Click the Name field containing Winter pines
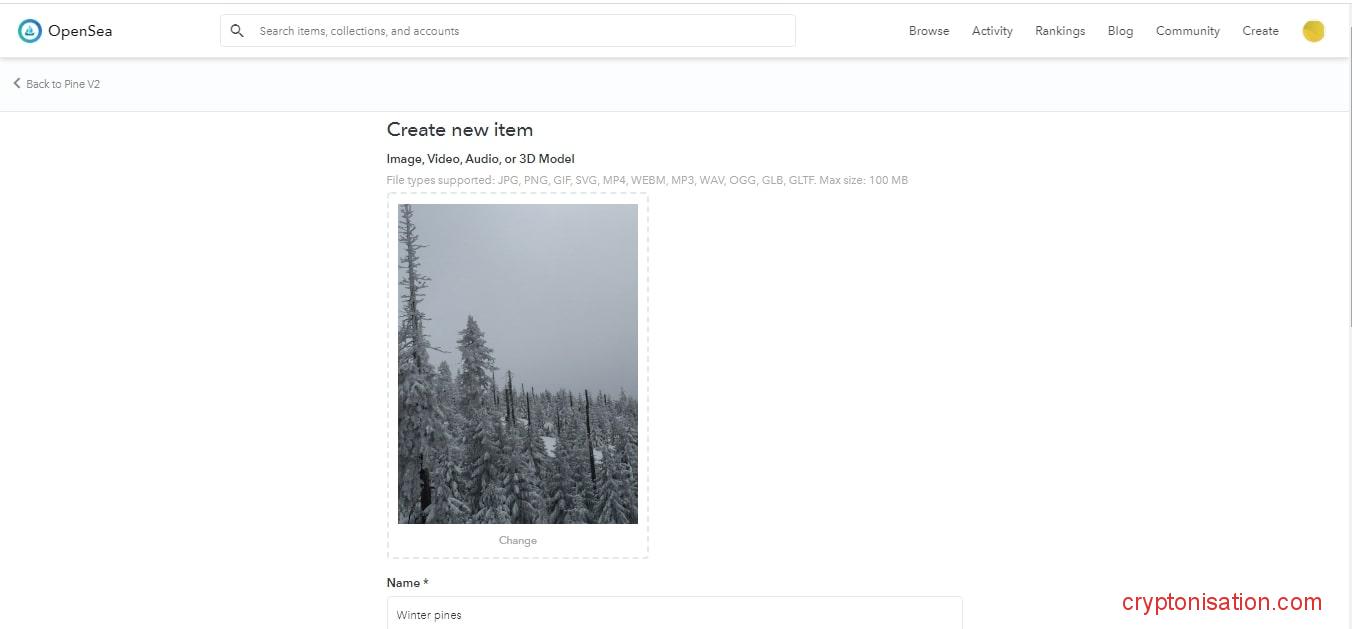This screenshot has width=1352, height=629. pos(675,613)
